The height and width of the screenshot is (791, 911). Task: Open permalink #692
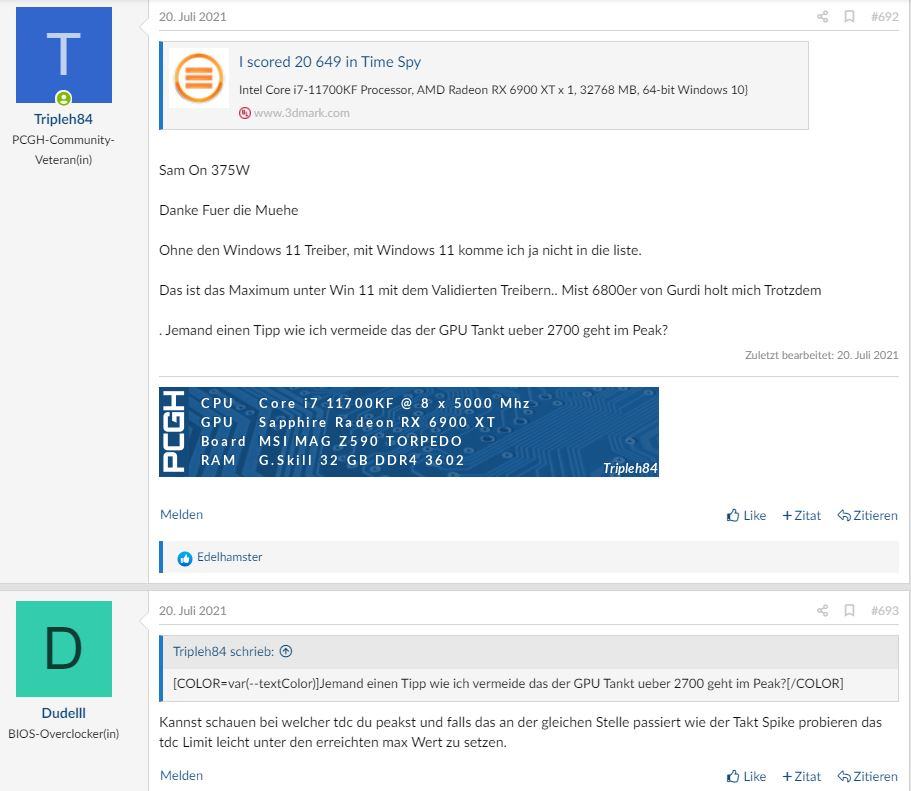[884, 17]
